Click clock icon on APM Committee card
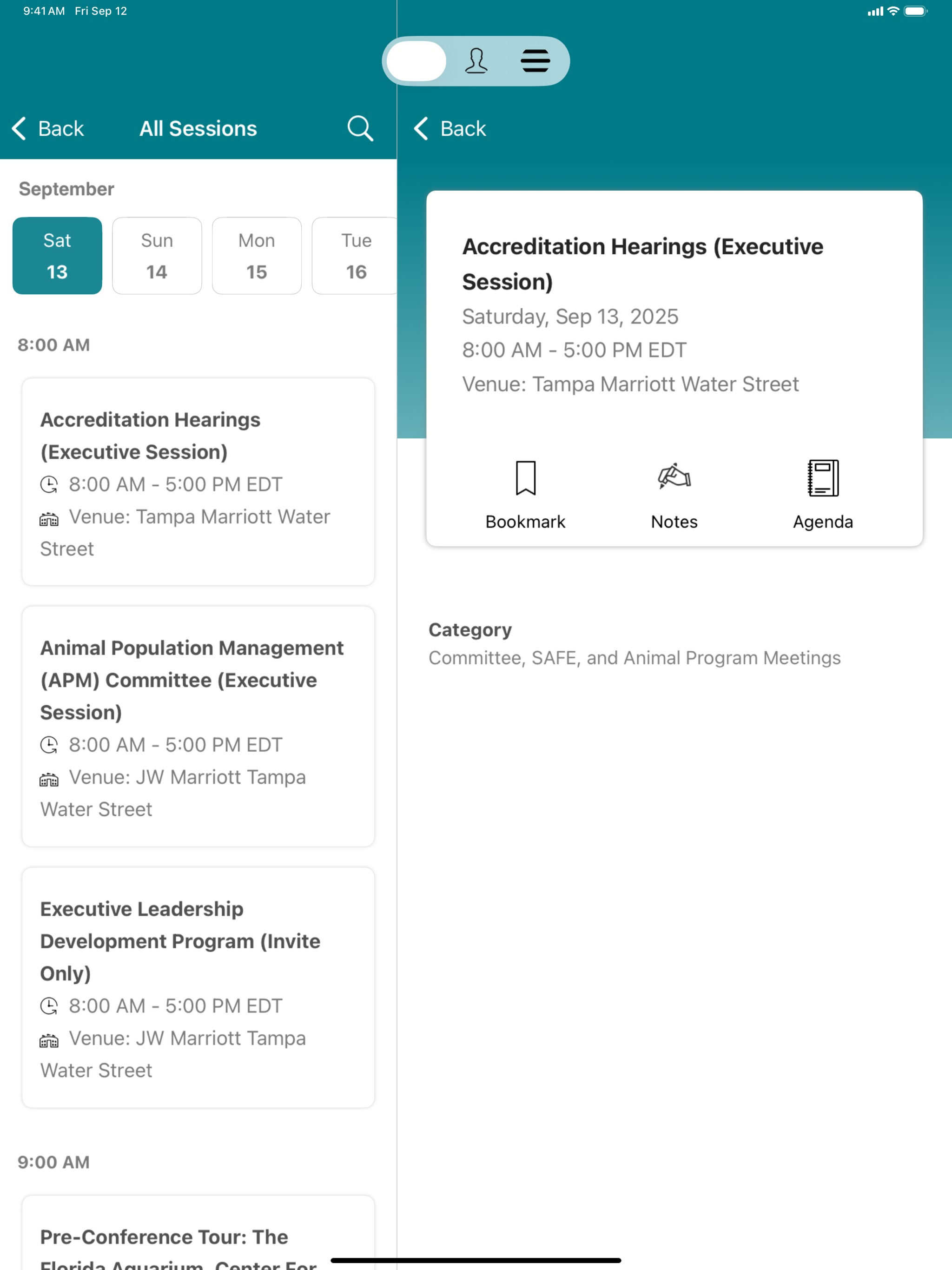The width and height of the screenshot is (952, 1270). pos(49,745)
